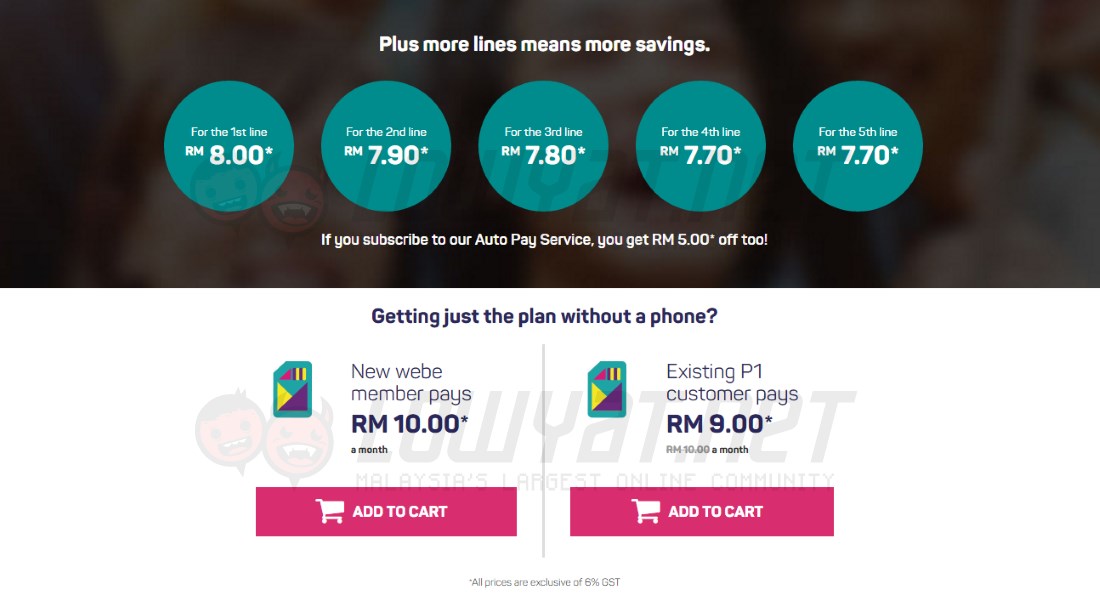Select the 2nd line RM 7.90 circle

pyautogui.click(x=386, y=146)
